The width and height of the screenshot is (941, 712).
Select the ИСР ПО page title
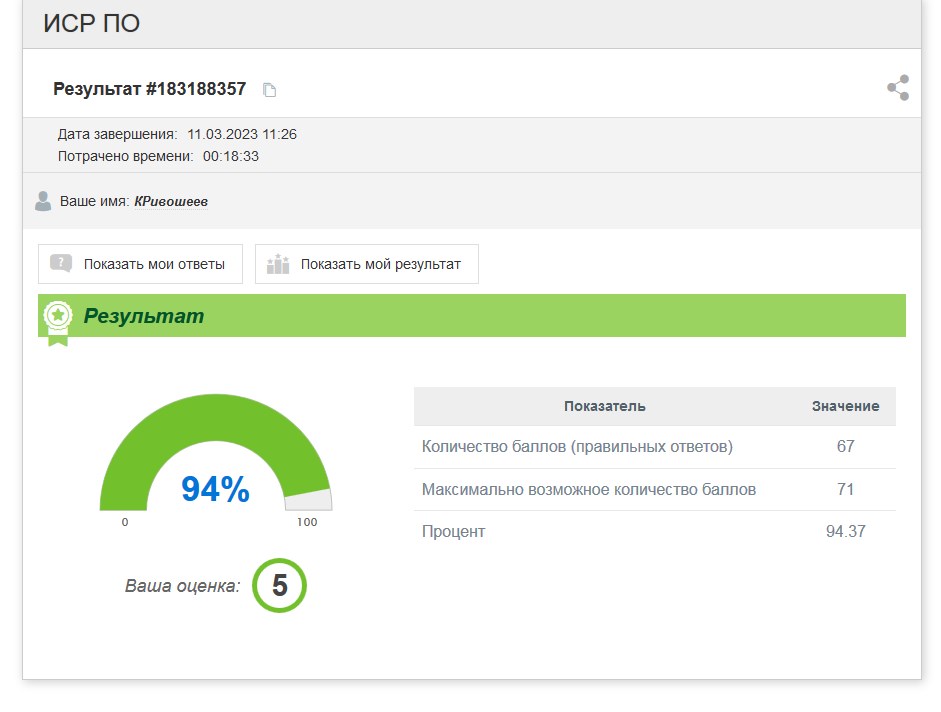coord(91,24)
